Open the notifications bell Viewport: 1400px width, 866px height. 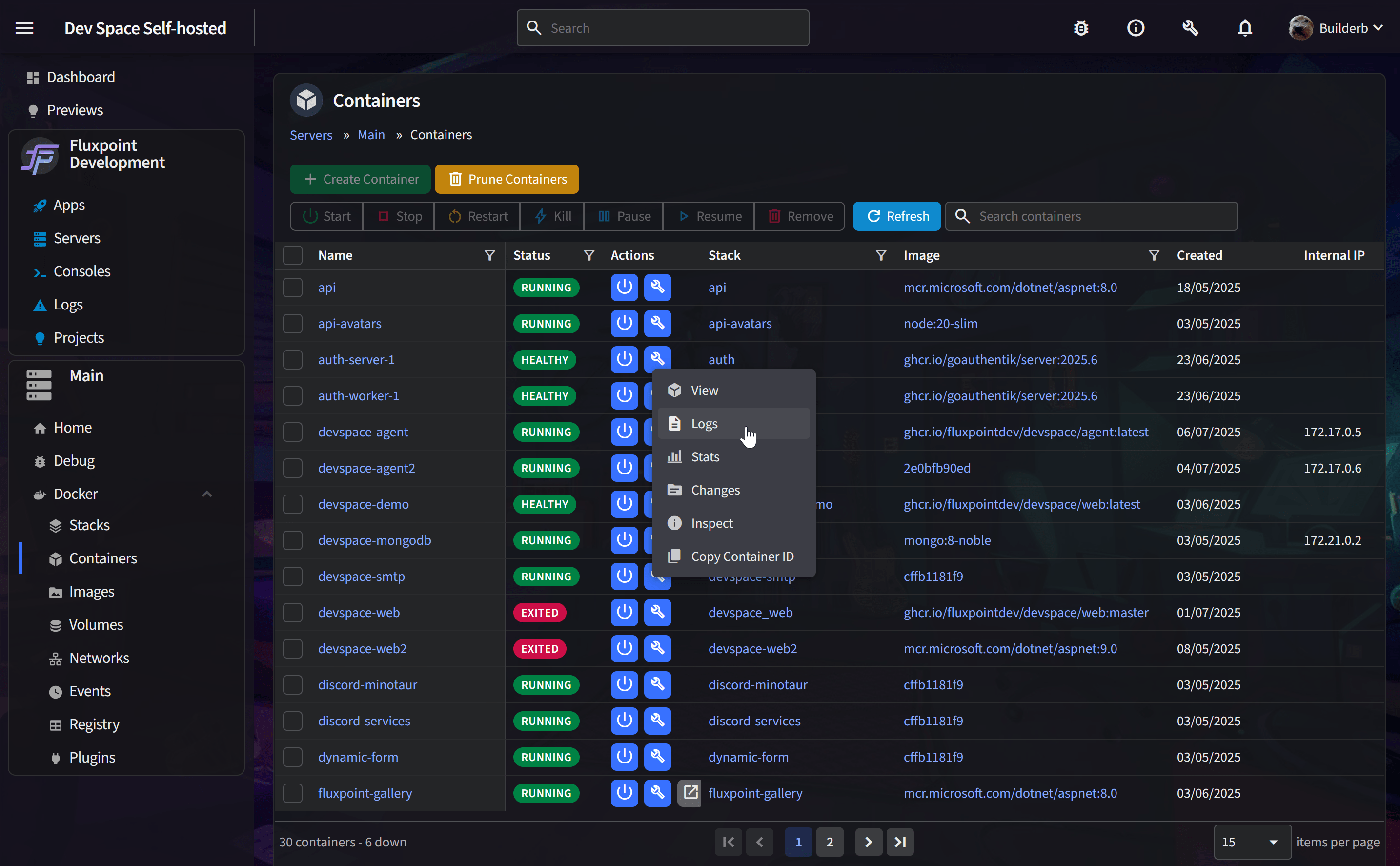coord(1245,28)
